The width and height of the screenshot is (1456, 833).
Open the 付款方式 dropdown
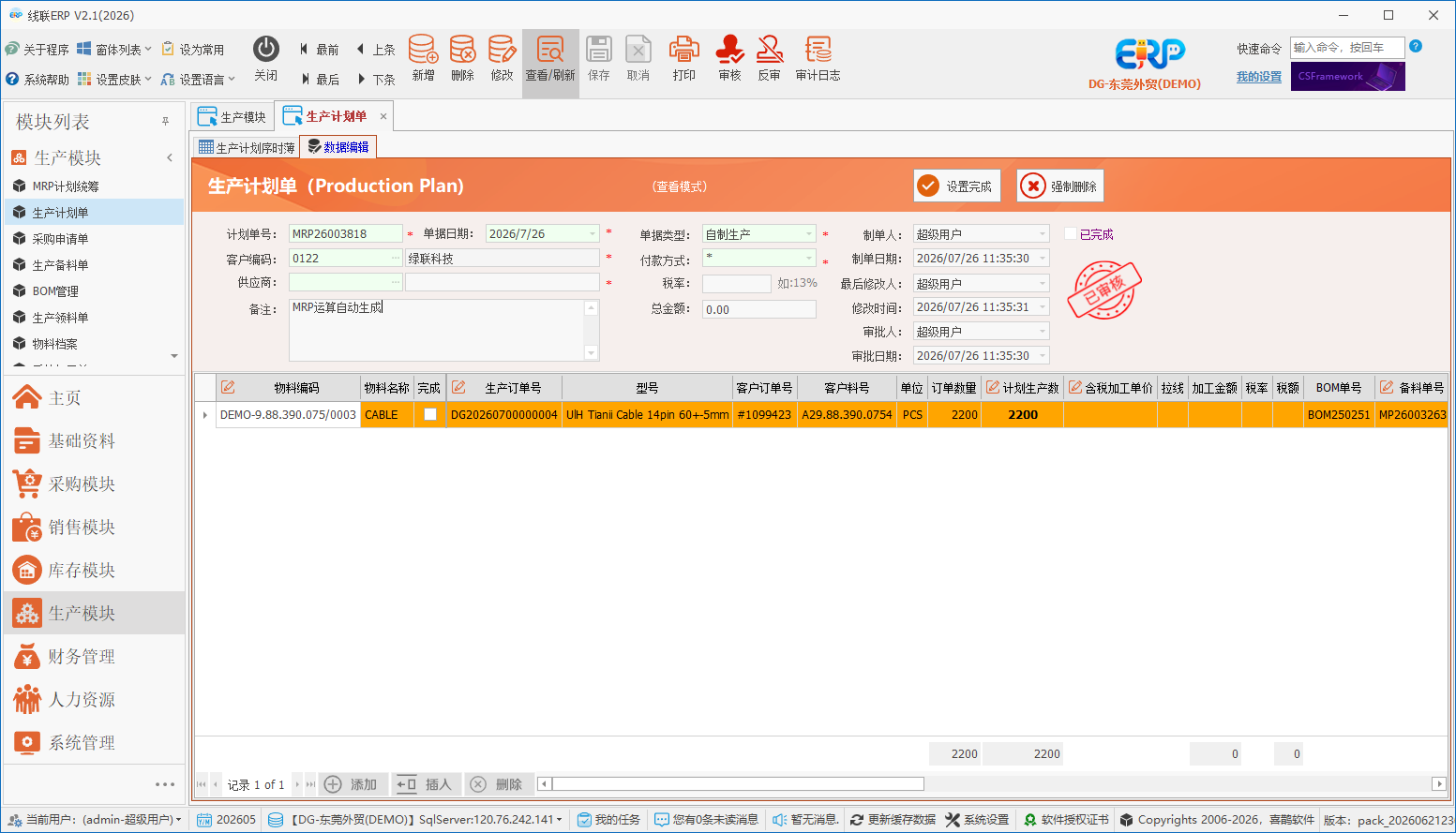click(809, 259)
